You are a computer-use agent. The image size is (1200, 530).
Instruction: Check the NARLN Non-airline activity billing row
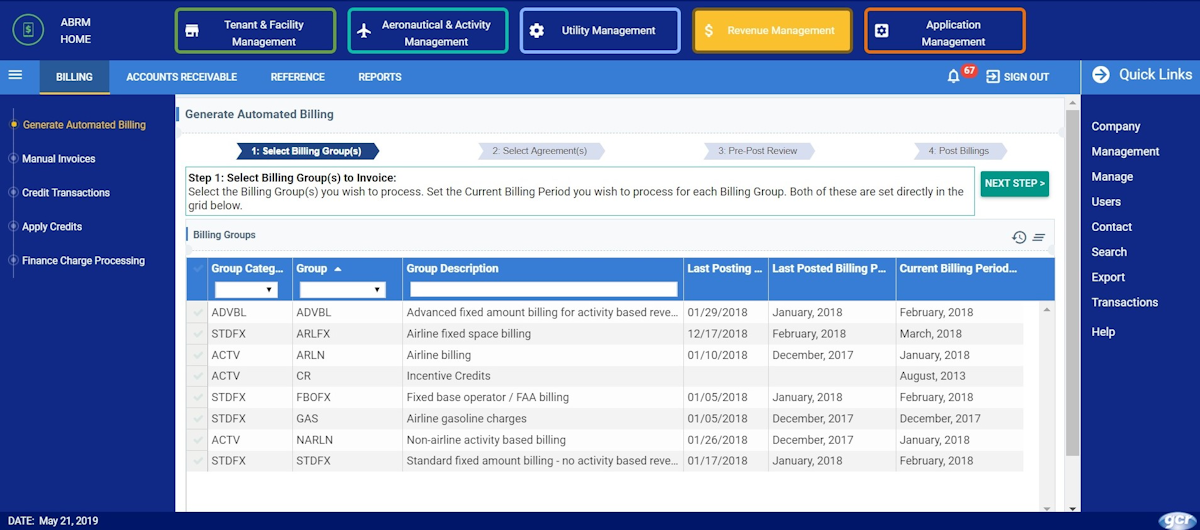pyautogui.click(x=197, y=440)
